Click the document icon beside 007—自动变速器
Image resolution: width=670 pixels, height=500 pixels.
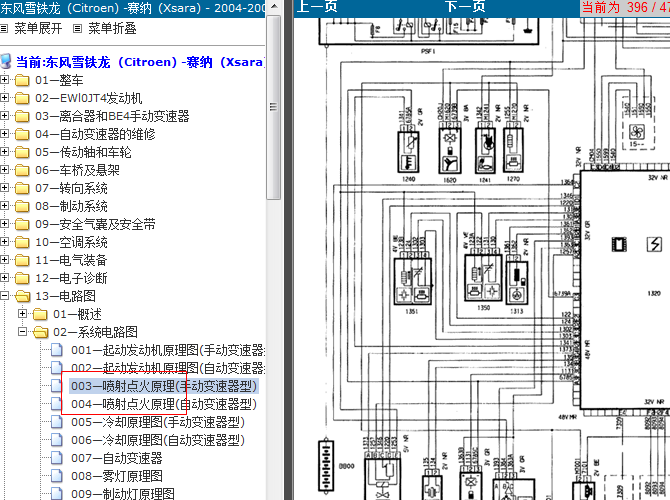pyautogui.click(x=56, y=457)
